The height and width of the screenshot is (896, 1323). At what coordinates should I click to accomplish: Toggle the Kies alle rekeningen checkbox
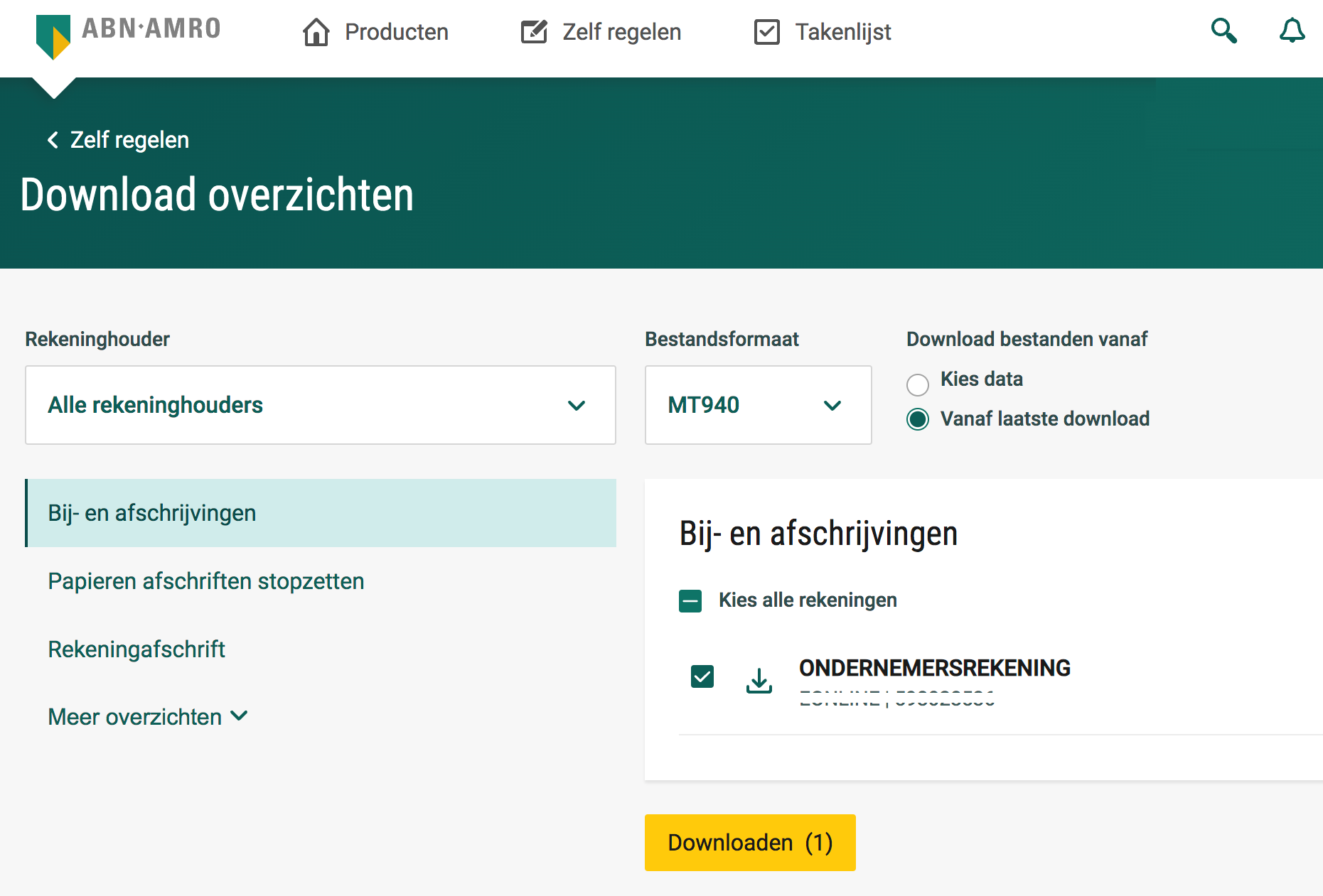tap(690, 600)
